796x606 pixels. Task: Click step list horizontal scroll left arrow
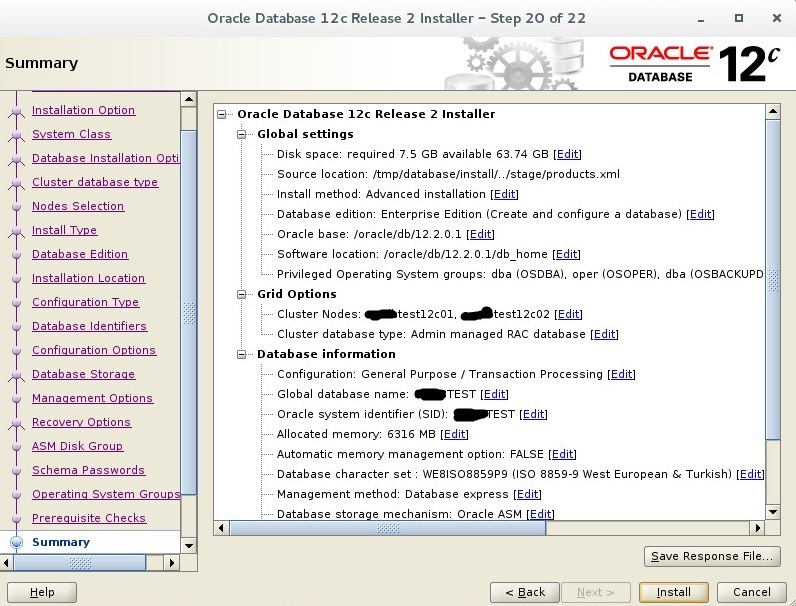6,563
